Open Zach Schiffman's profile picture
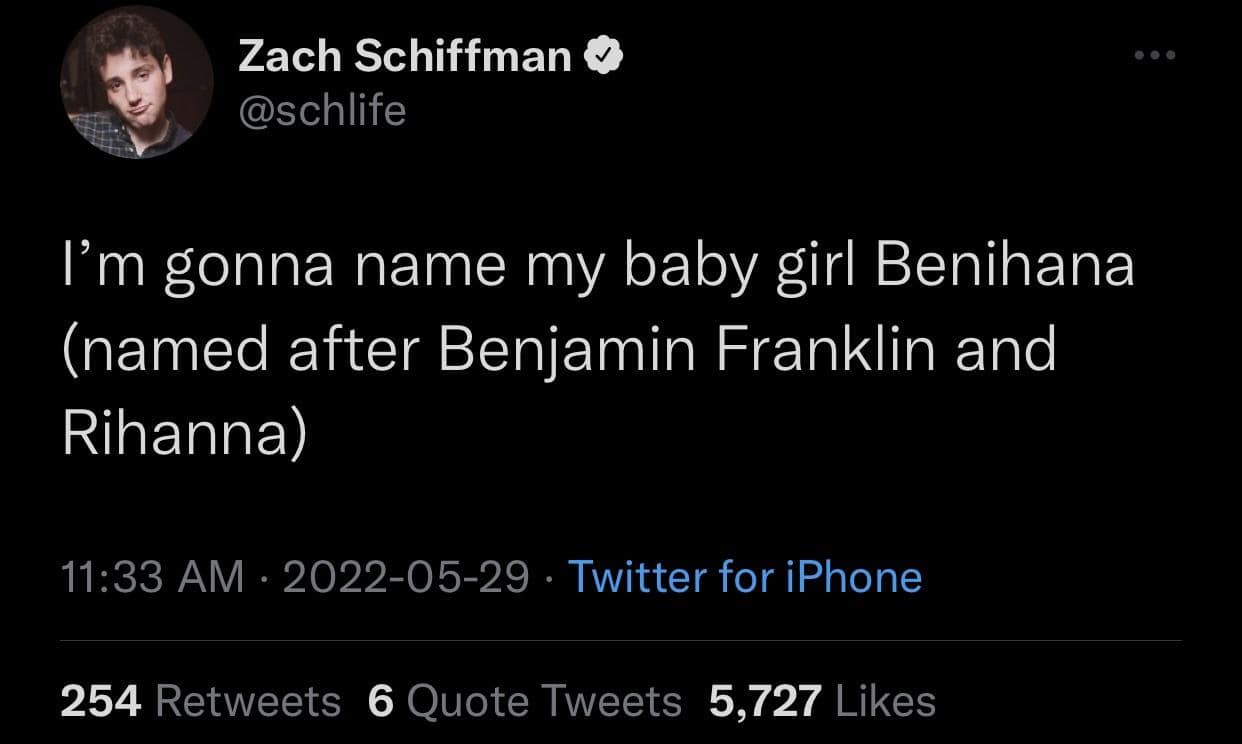Image resolution: width=1242 pixels, height=744 pixels. coord(137,83)
